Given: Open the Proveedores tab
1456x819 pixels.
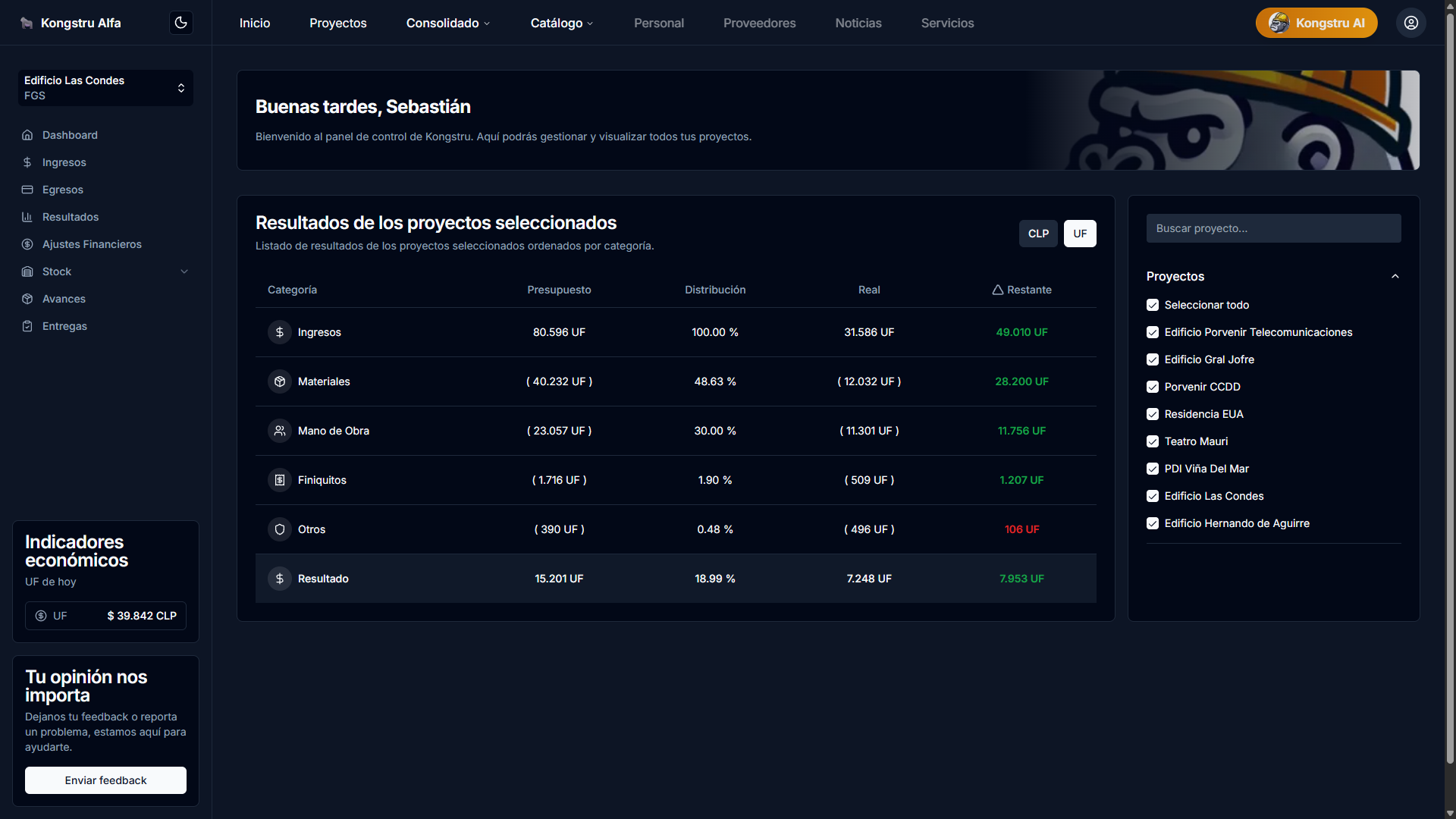Looking at the screenshot, I should pyautogui.click(x=760, y=23).
